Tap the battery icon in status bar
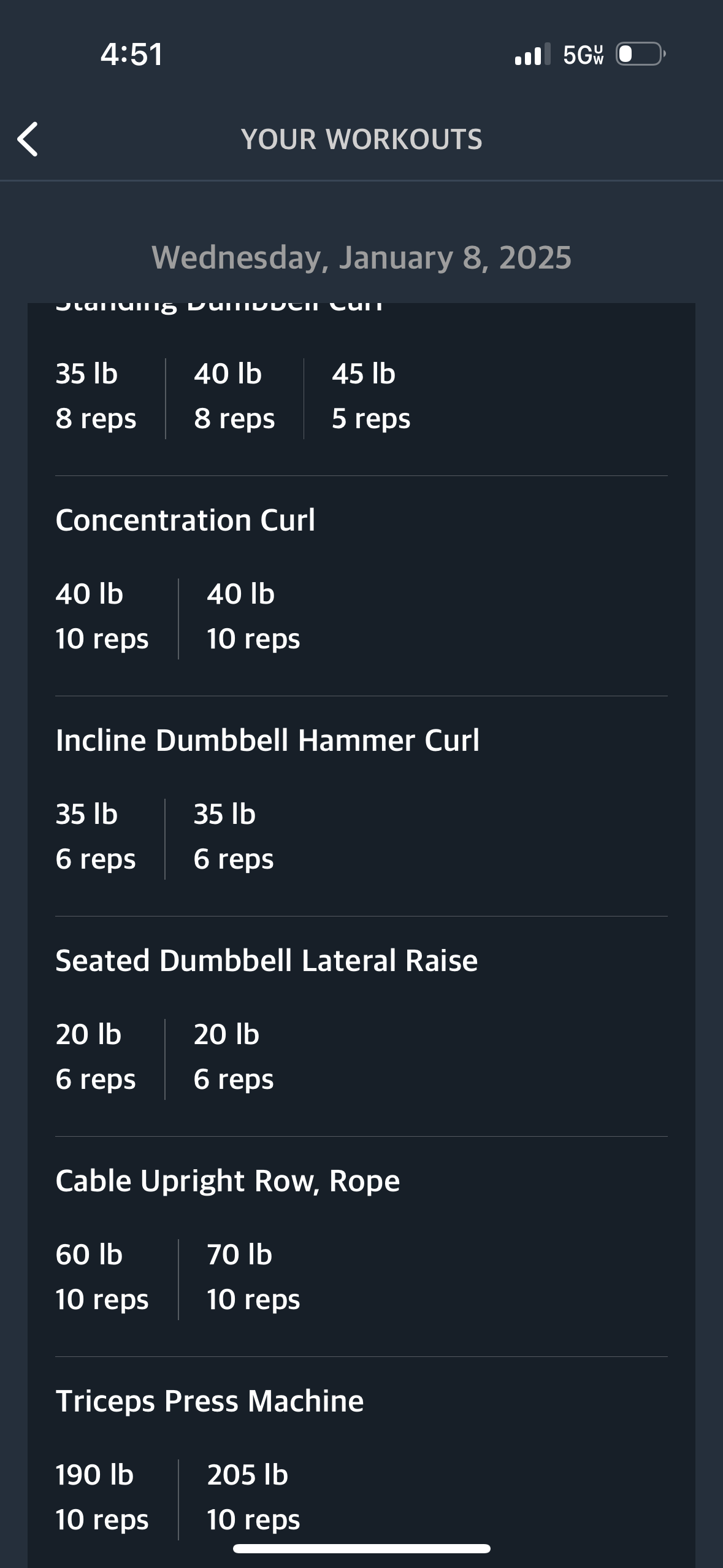The image size is (723, 1568). tap(640, 54)
